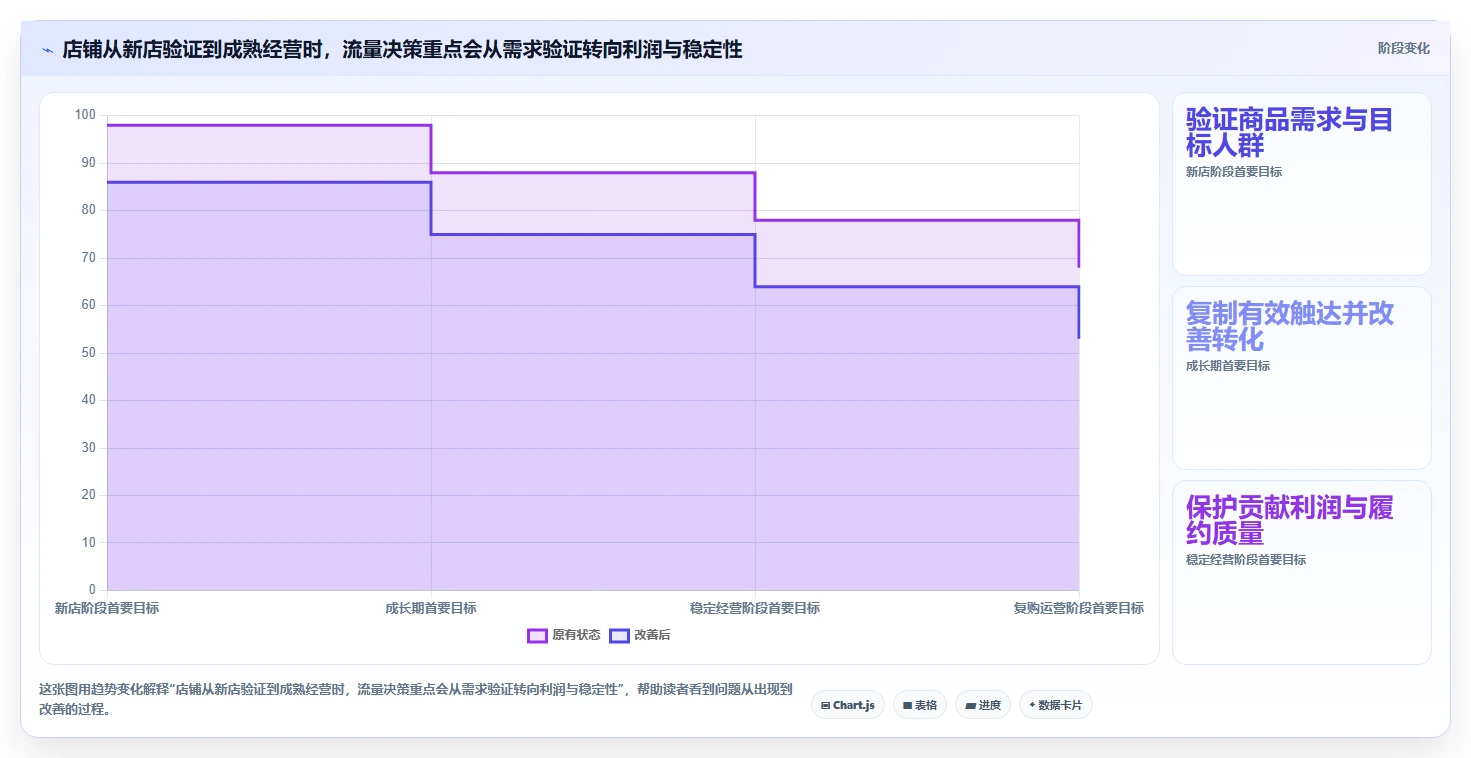The image size is (1471, 758).
Task: Click the 稳定经营阶段首要目标 axis label
Action: [x=755, y=608]
